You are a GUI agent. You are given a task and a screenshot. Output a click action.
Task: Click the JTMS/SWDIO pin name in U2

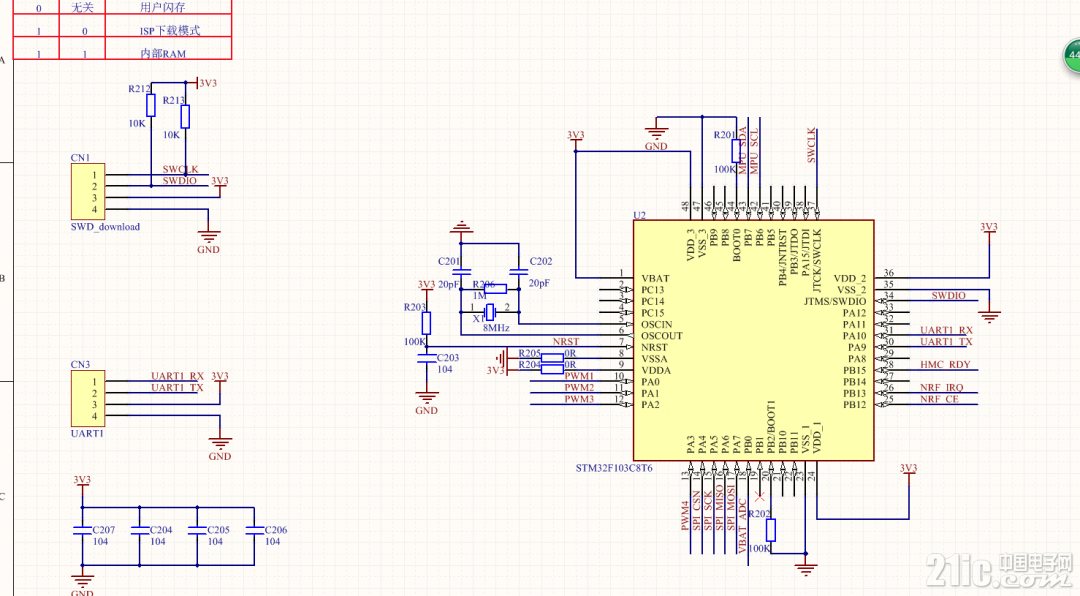pos(835,302)
